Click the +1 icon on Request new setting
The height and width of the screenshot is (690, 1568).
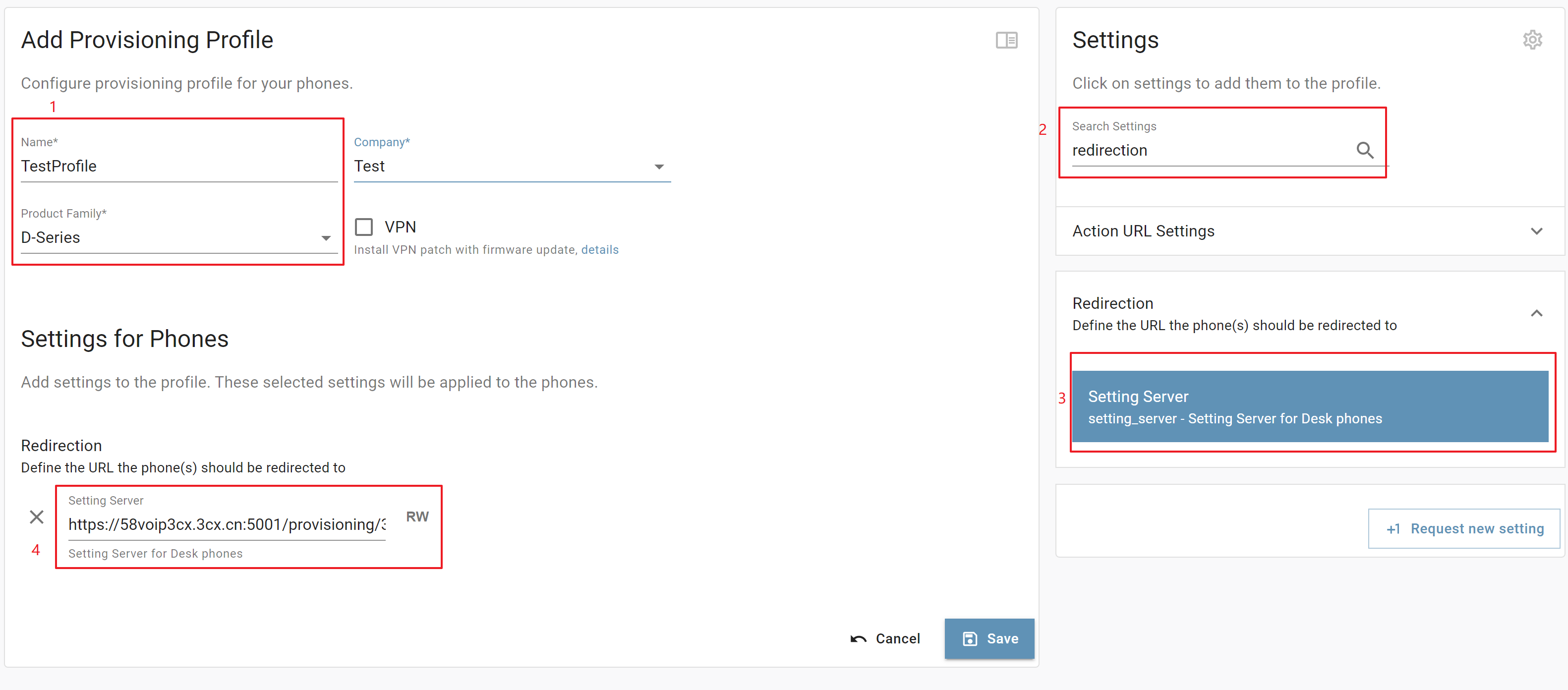[x=1394, y=529]
